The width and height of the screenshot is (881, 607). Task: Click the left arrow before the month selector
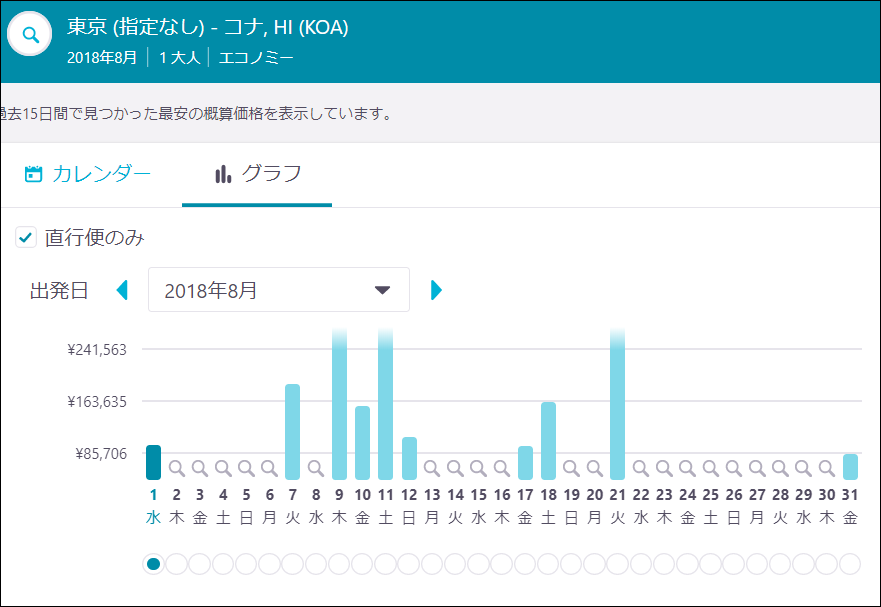point(122,289)
